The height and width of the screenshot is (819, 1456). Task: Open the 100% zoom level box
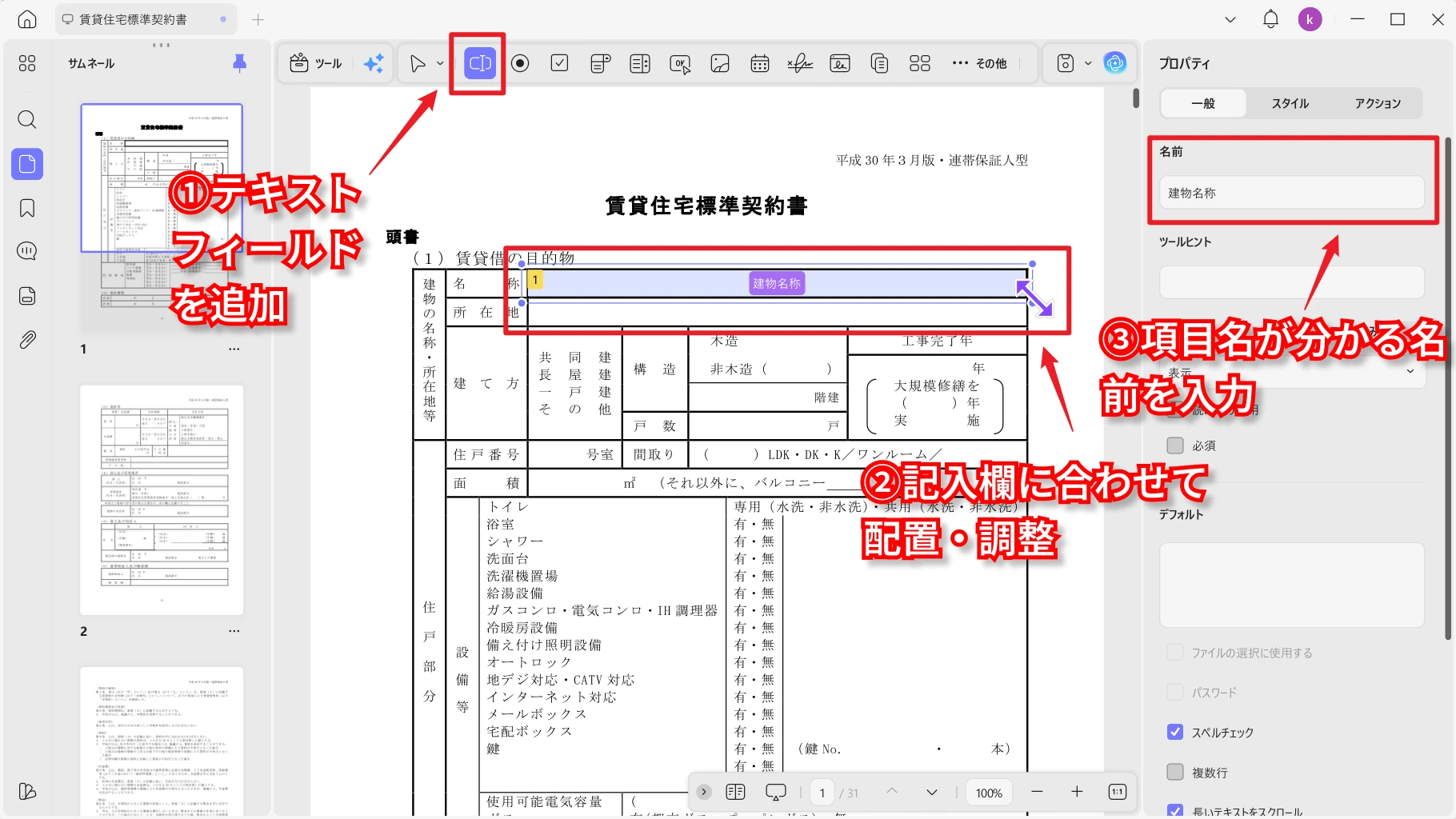click(989, 793)
